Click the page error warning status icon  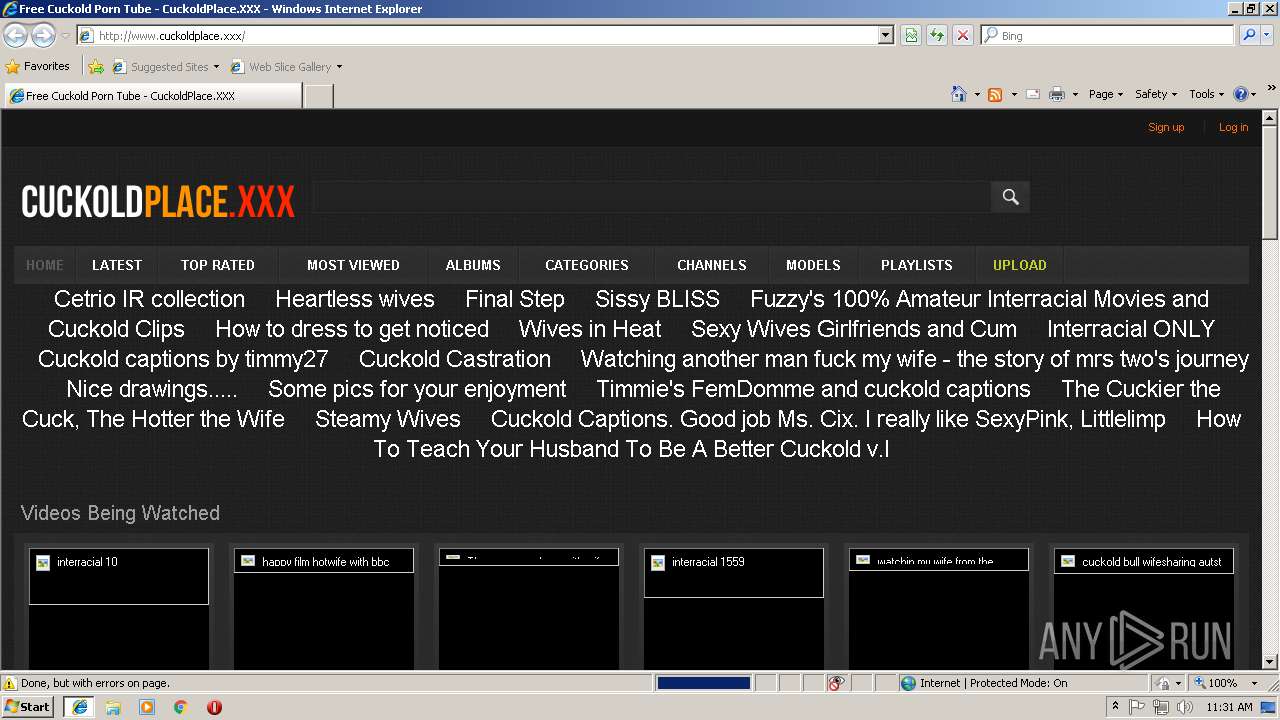pyautogui.click(x=10, y=683)
